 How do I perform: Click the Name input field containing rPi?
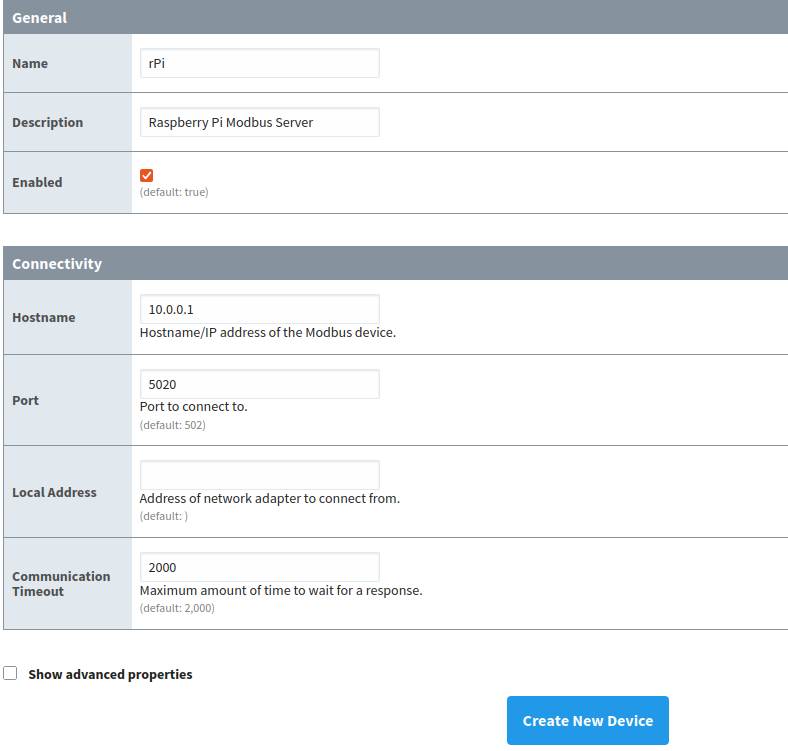(259, 63)
